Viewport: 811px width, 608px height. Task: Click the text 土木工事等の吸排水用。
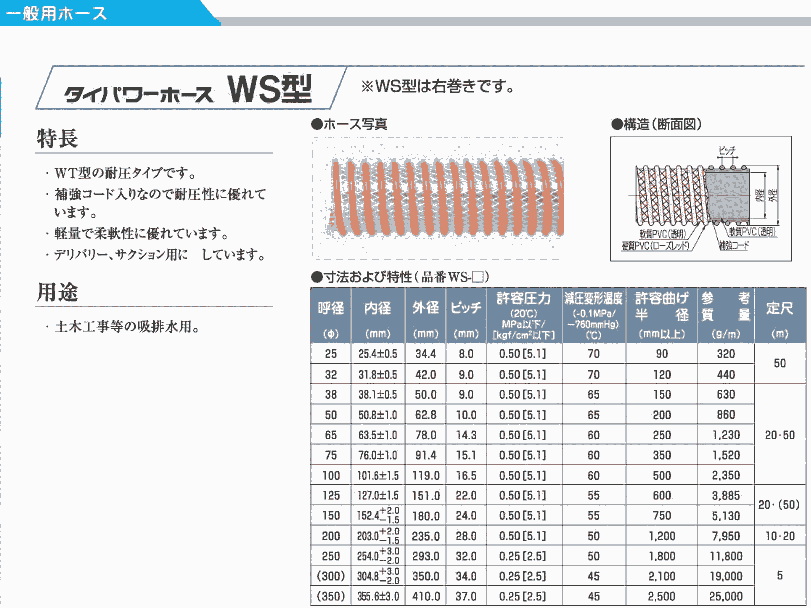[127, 327]
